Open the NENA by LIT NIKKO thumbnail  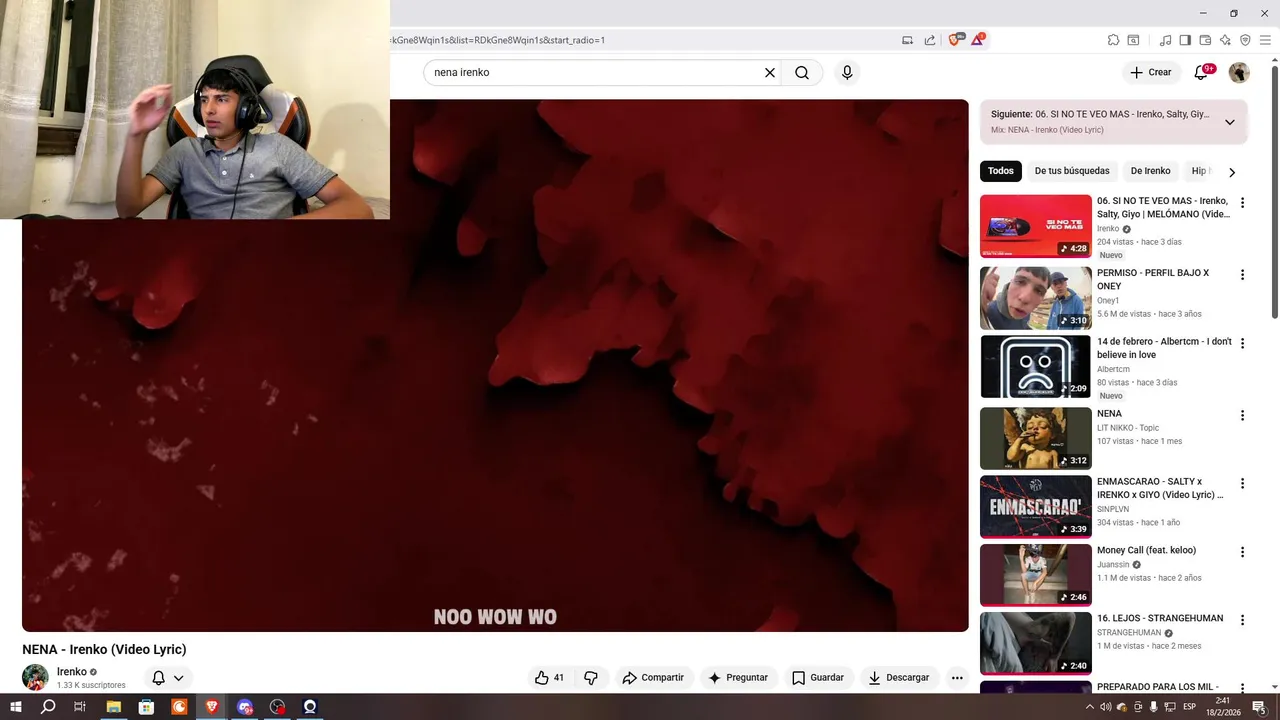[1036, 438]
